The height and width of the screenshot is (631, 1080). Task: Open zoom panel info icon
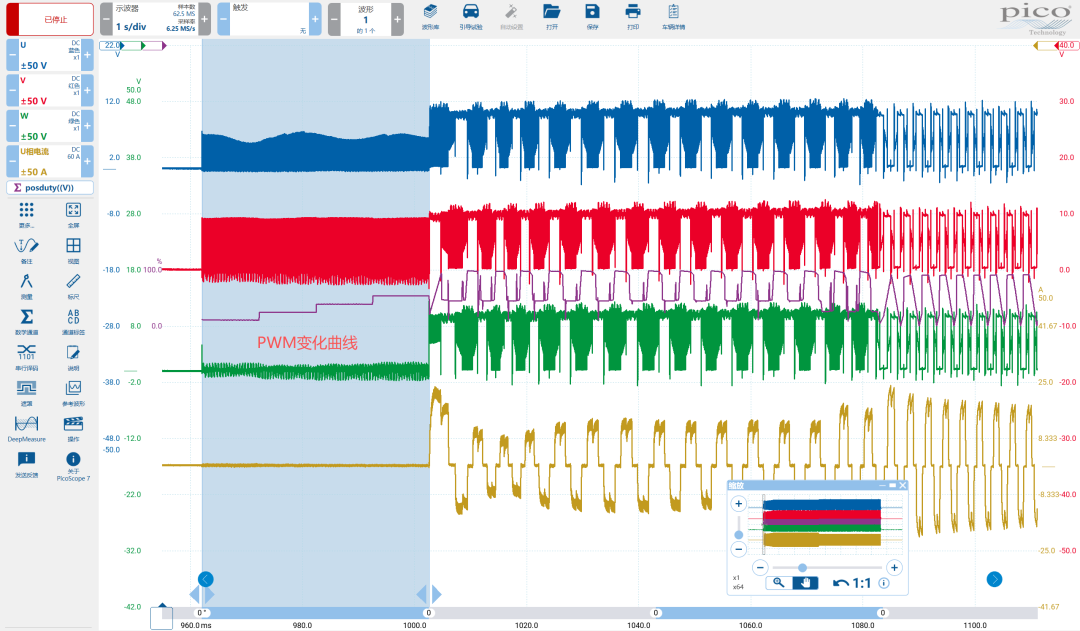(884, 583)
